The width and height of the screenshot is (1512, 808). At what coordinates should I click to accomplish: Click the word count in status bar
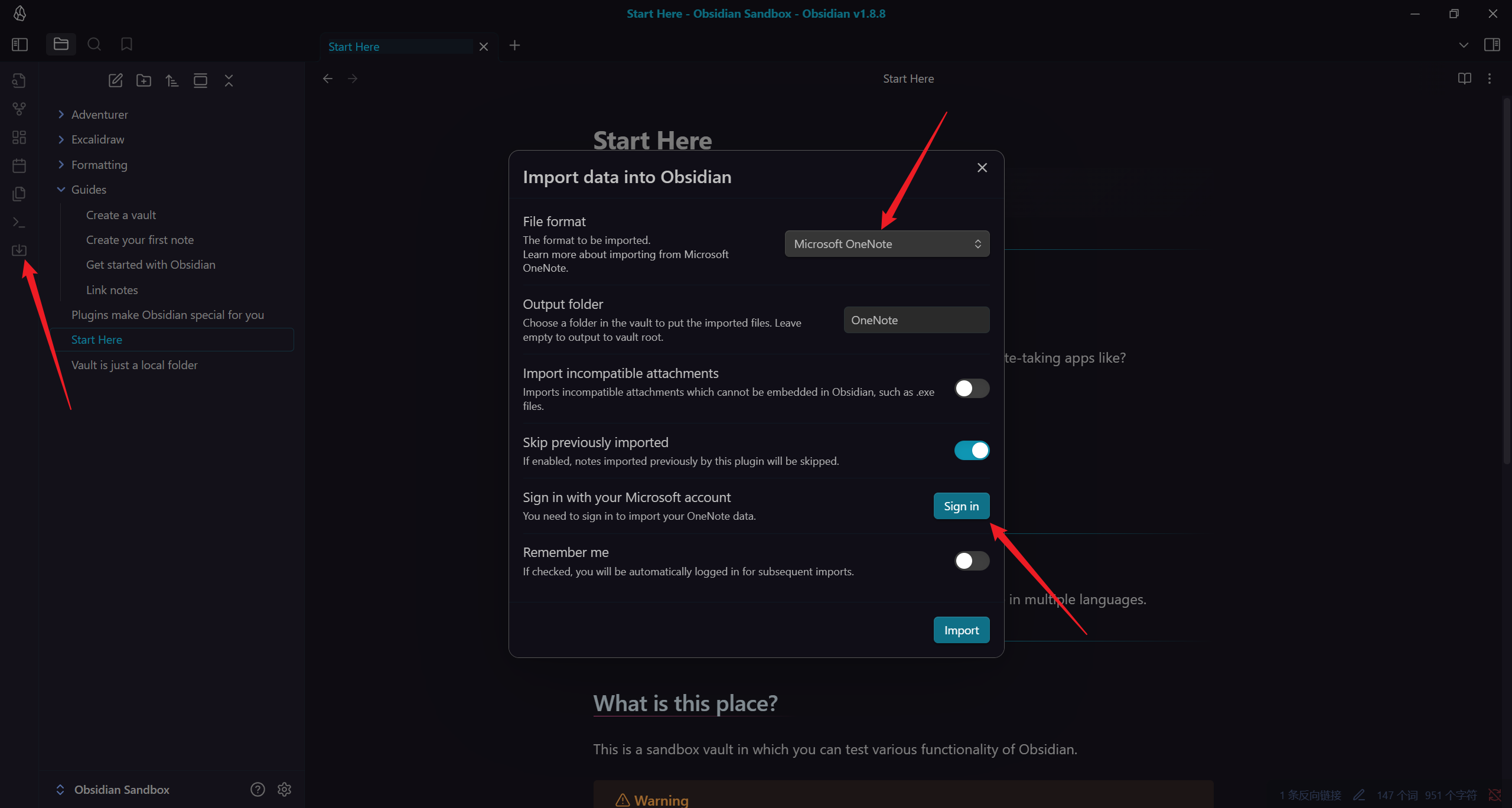(x=1397, y=795)
